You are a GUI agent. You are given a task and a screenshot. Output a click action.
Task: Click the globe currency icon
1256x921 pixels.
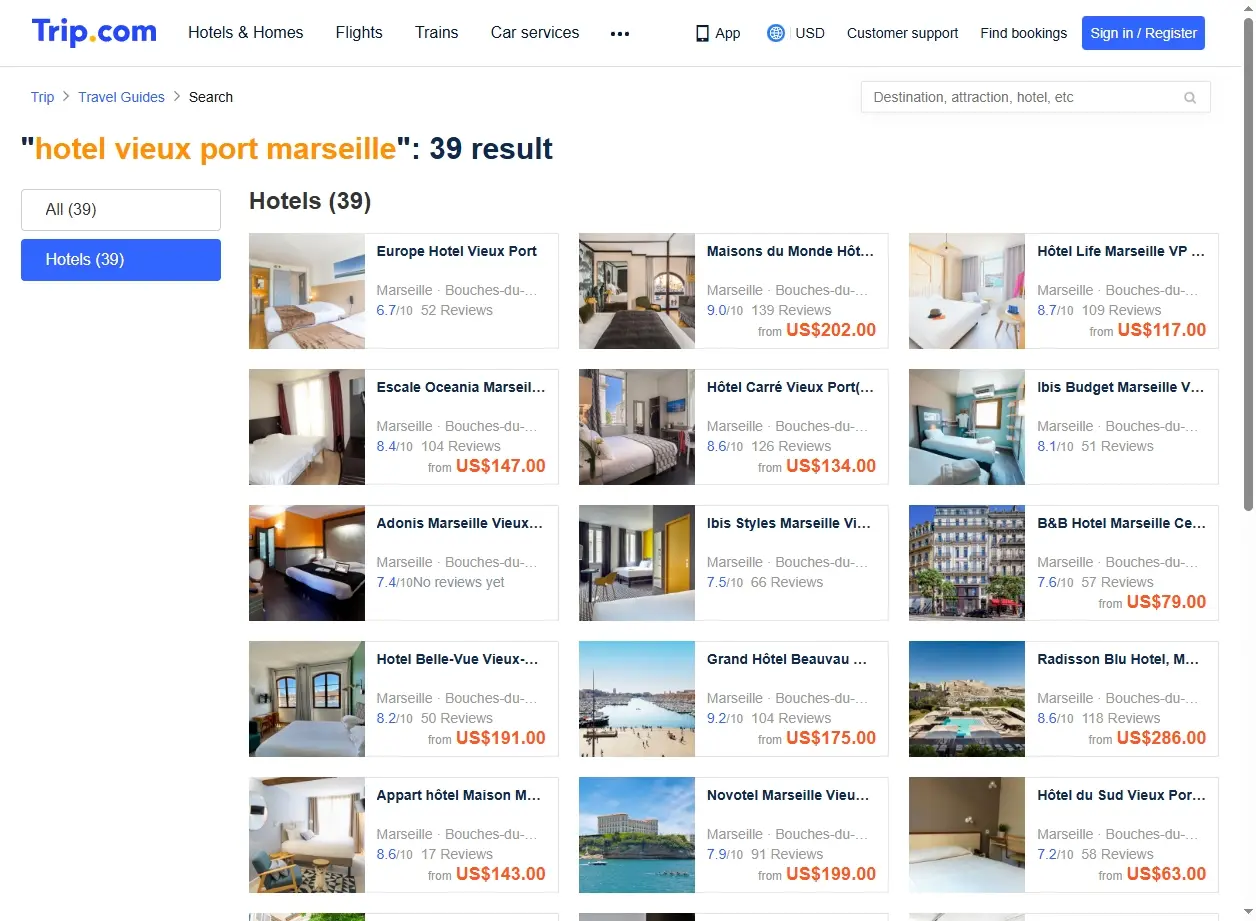[775, 33]
